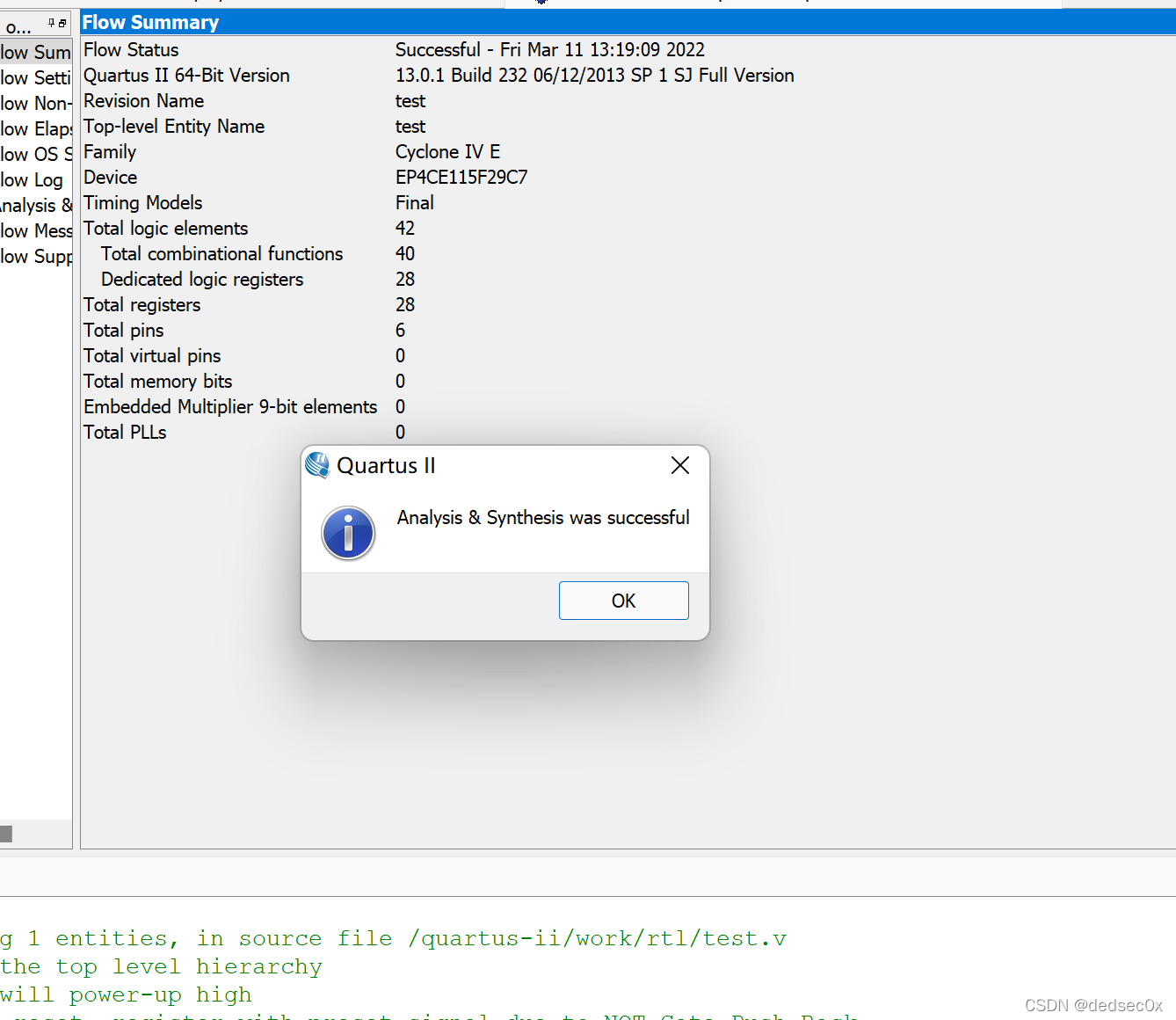
Task: Float the table of contents side panel
Action: point(62,23)
